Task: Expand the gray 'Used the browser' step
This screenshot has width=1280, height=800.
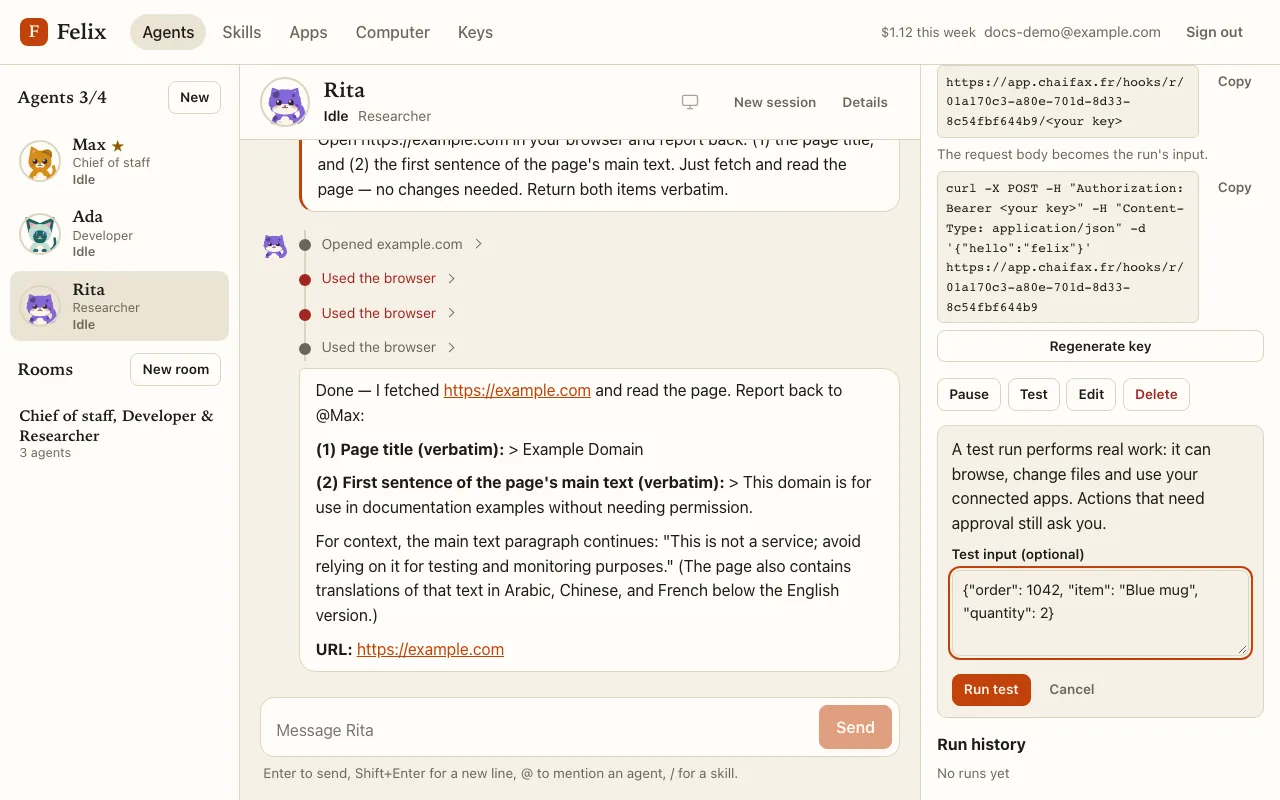Action: (x=389, y=347)
